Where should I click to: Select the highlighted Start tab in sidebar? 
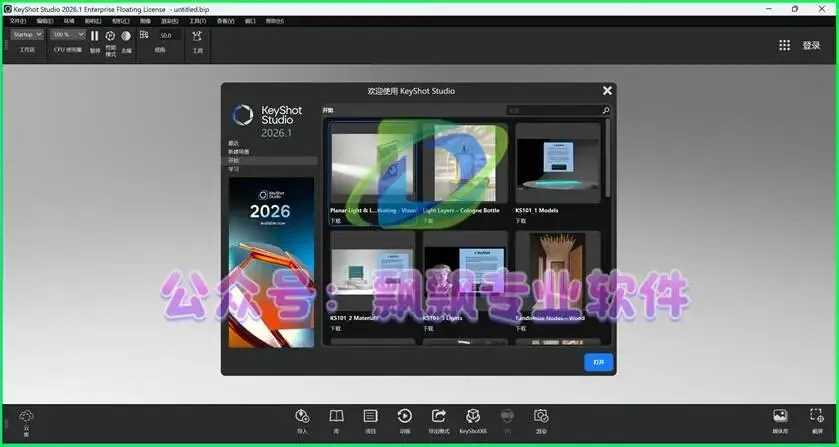(272, 161)
